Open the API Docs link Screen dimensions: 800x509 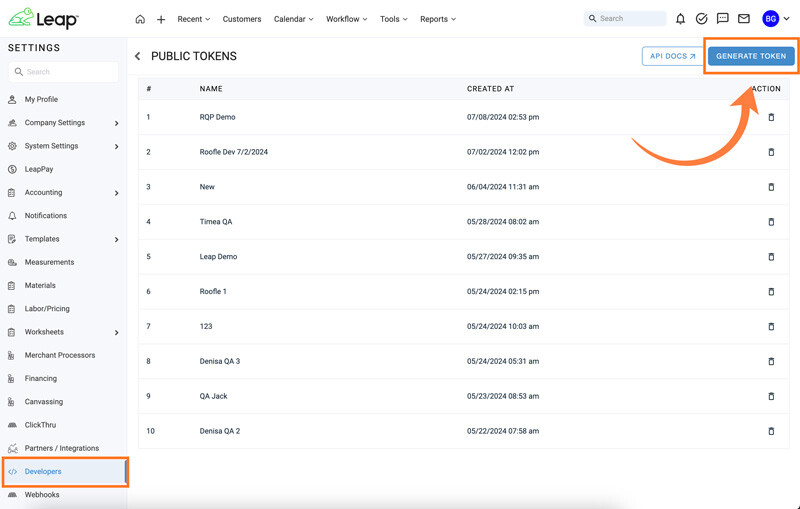click(x=672, y=56)
